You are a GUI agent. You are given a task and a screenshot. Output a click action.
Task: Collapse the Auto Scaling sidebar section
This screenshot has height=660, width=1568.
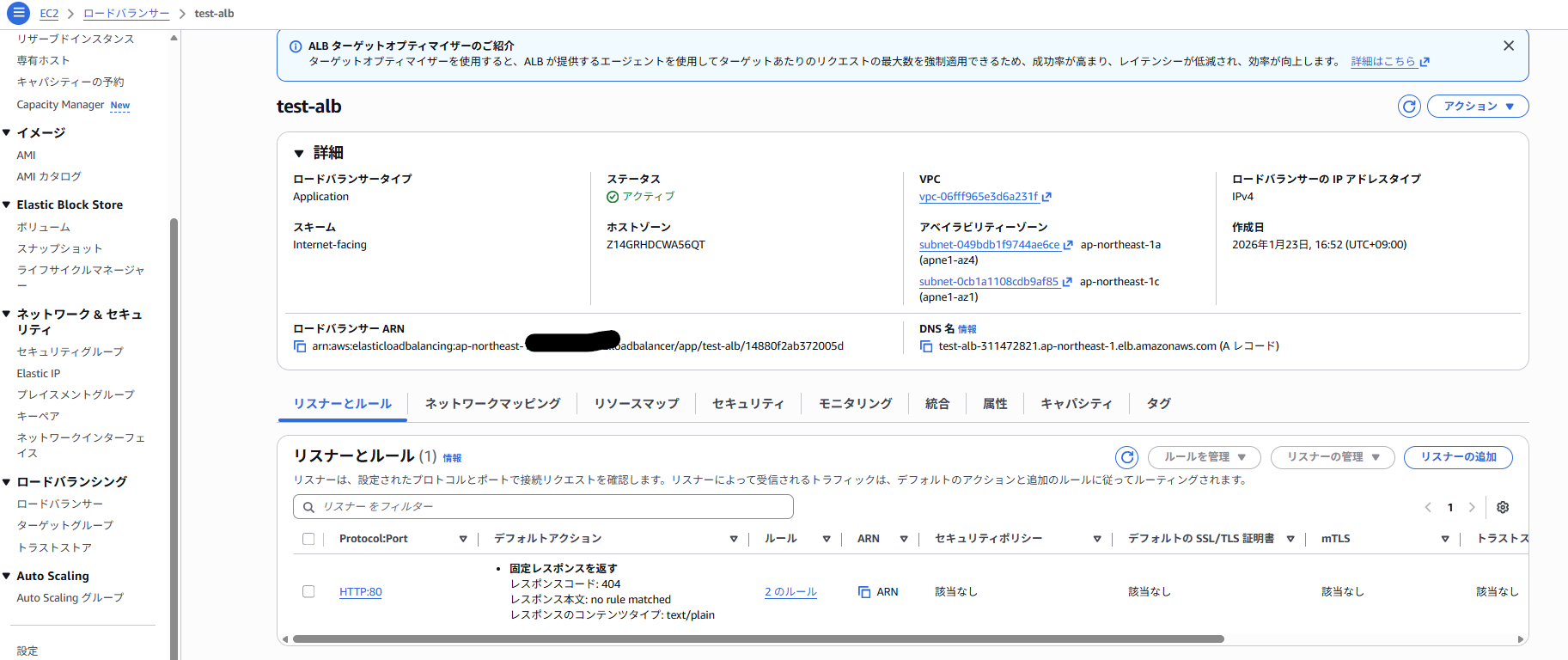click(x=7, y=577)
